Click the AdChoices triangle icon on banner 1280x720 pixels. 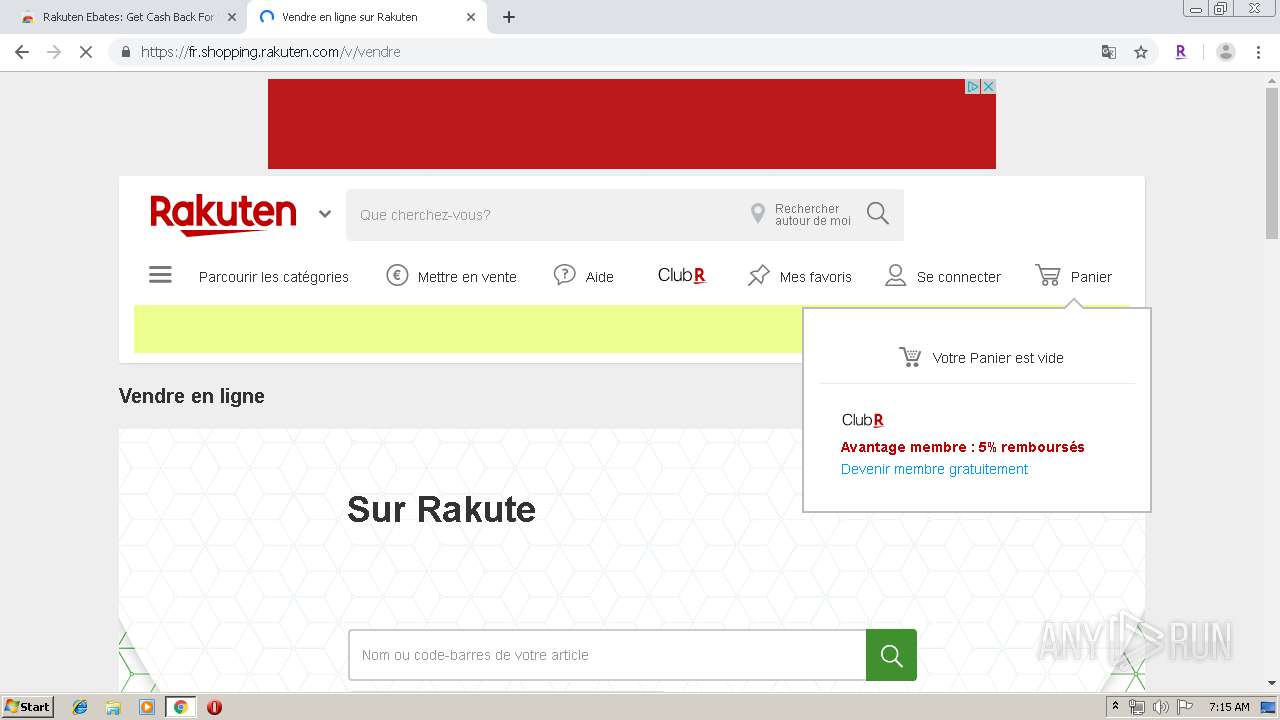click(972, 87)
